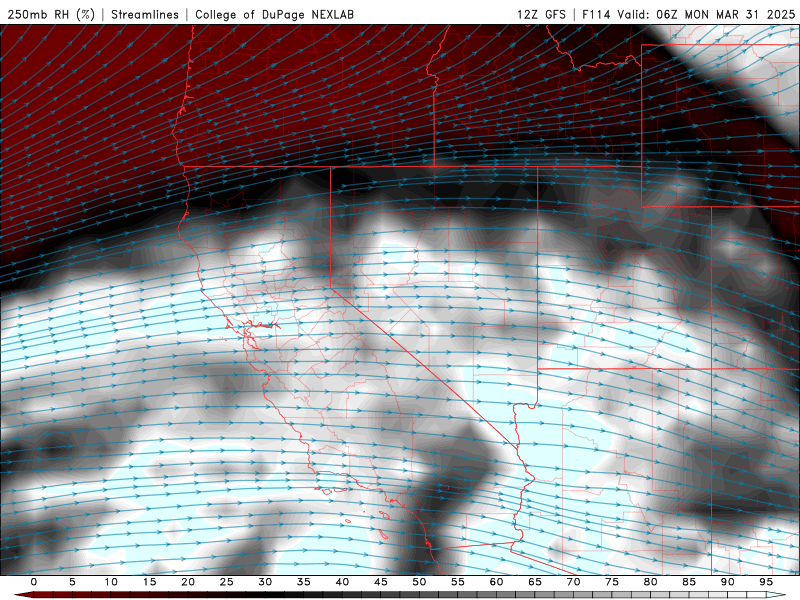The width and height of the screenshot is (800, 600).
Task: Click the '85' value on color scale
Action: [x=689, y=582]
